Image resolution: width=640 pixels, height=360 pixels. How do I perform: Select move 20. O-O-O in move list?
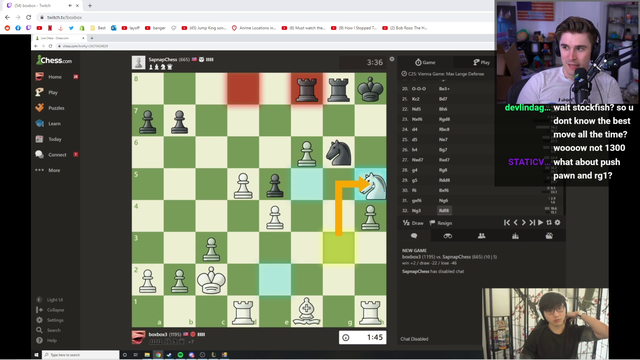pyautogui.click(x=418, y=89)
